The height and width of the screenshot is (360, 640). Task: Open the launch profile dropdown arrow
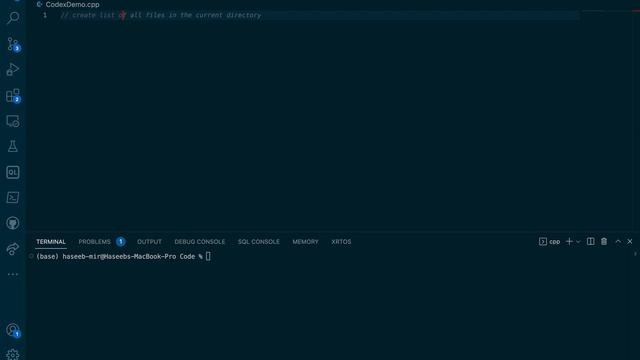click(578, 242)
